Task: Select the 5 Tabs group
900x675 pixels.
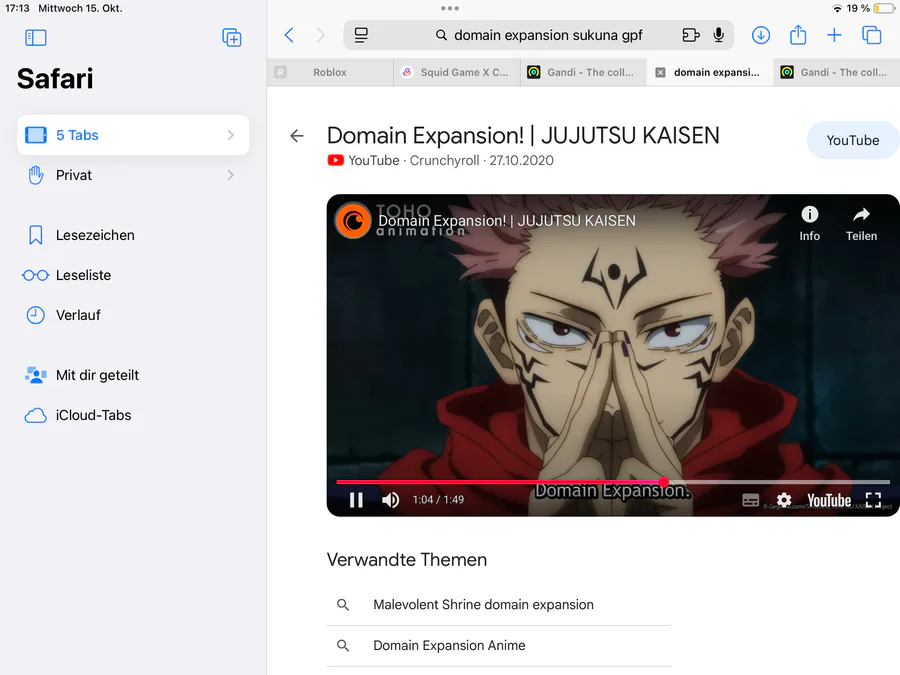Action: pyautogui.click(x=133, y=135)
